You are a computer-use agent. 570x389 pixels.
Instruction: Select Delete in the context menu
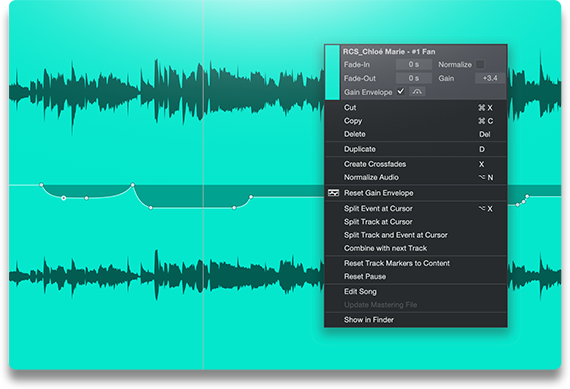[x=416, y=134]
